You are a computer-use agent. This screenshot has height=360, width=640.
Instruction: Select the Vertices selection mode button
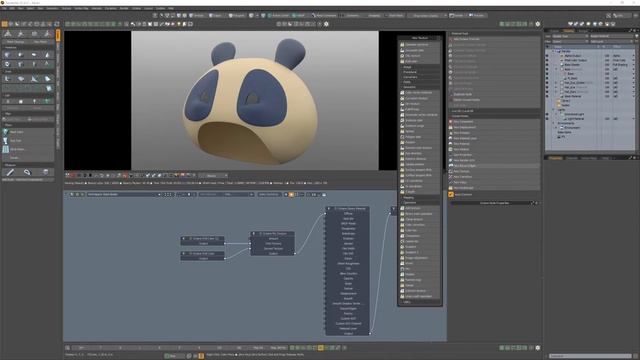(x=199, y=16)
